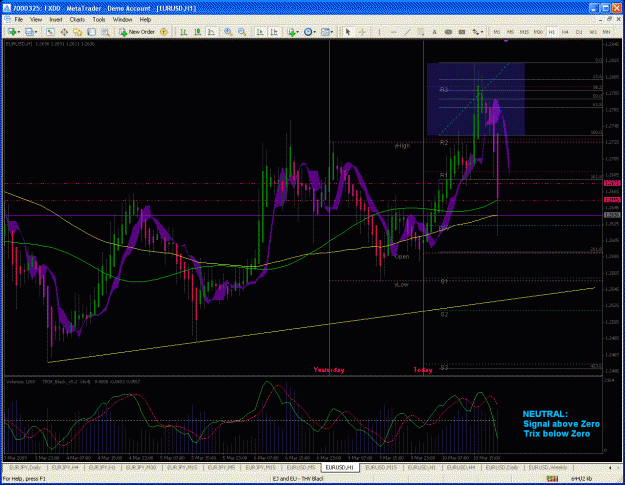The width and height of the screenshot is (625, 485).
Task: Open the Tools menu
Action: (x=99, y=19)
